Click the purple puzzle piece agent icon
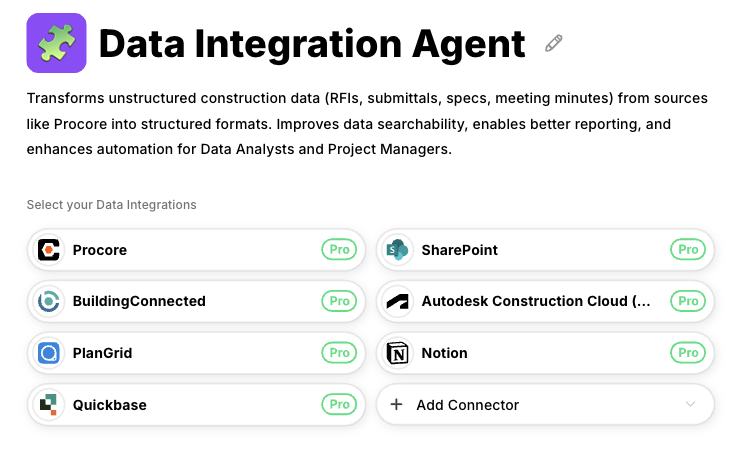 point(57,43)
